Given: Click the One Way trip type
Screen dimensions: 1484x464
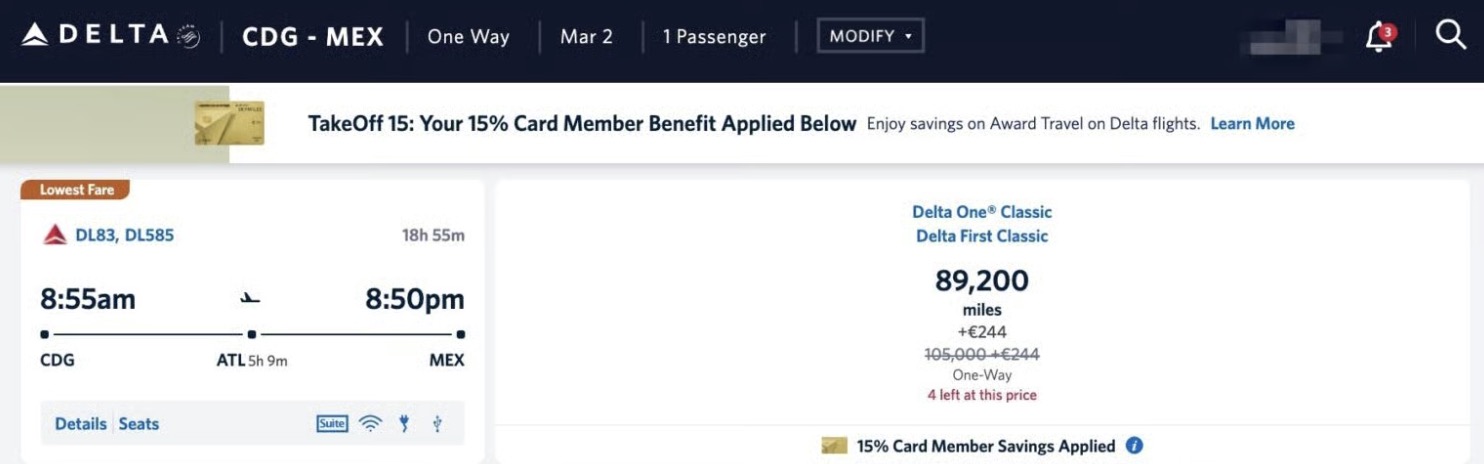Looking at the screenshot, I should pyautogui.click(x=468, y=37).
